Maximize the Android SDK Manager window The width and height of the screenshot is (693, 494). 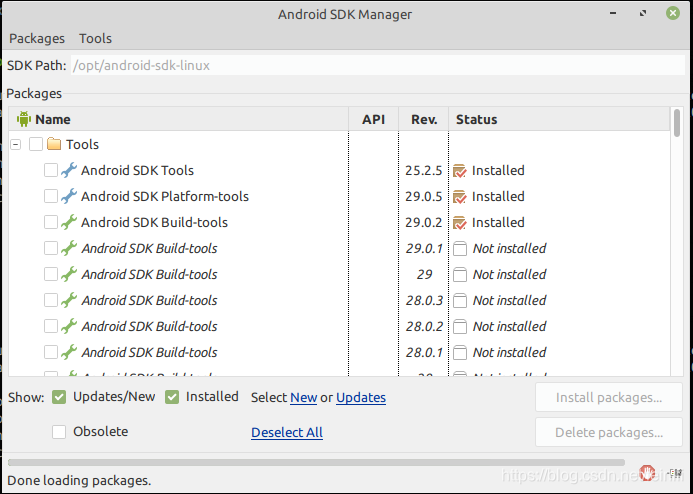(x=643, y=13)
